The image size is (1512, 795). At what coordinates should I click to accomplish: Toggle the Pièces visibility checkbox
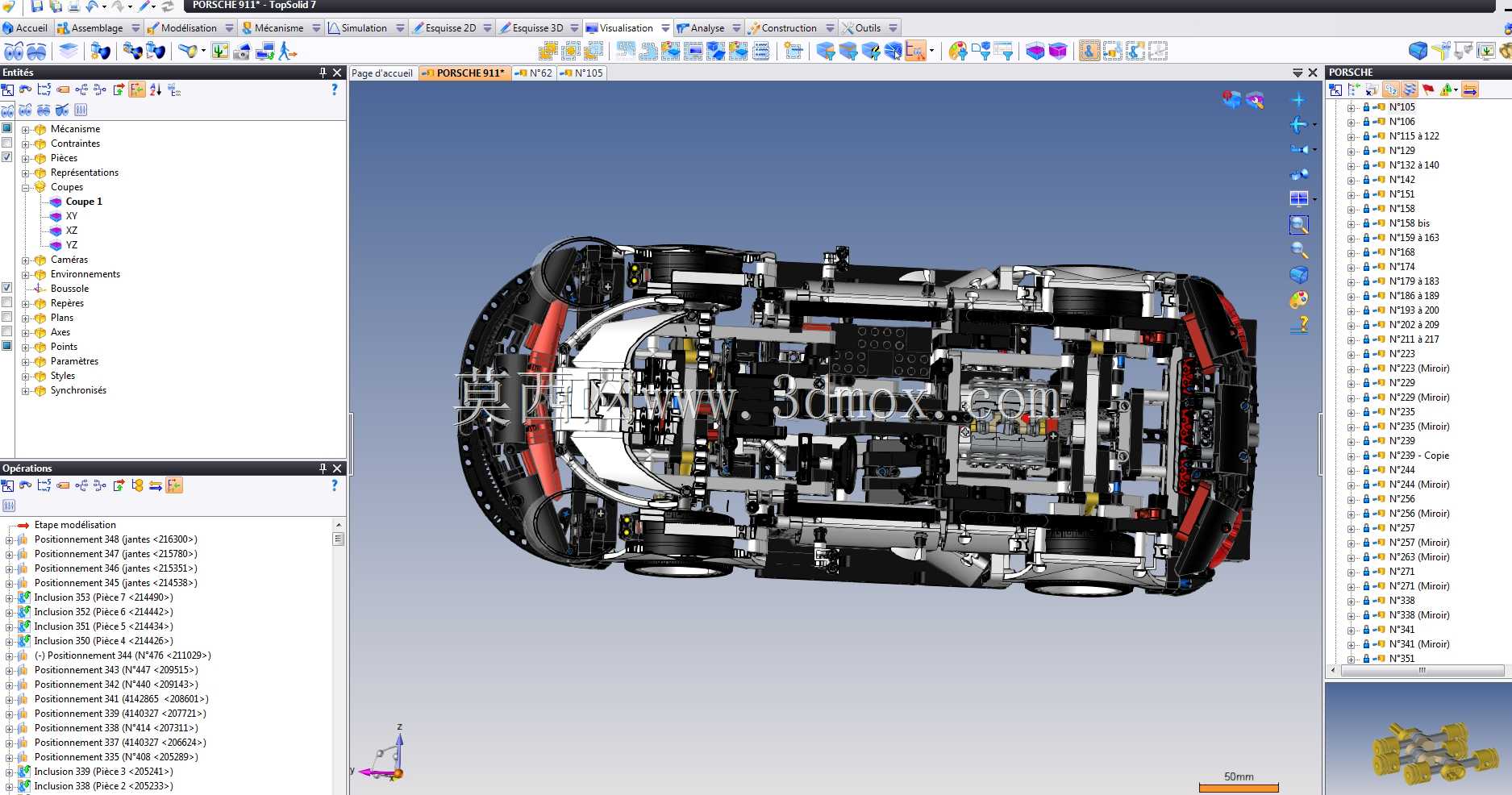click(x=7, y=157)
